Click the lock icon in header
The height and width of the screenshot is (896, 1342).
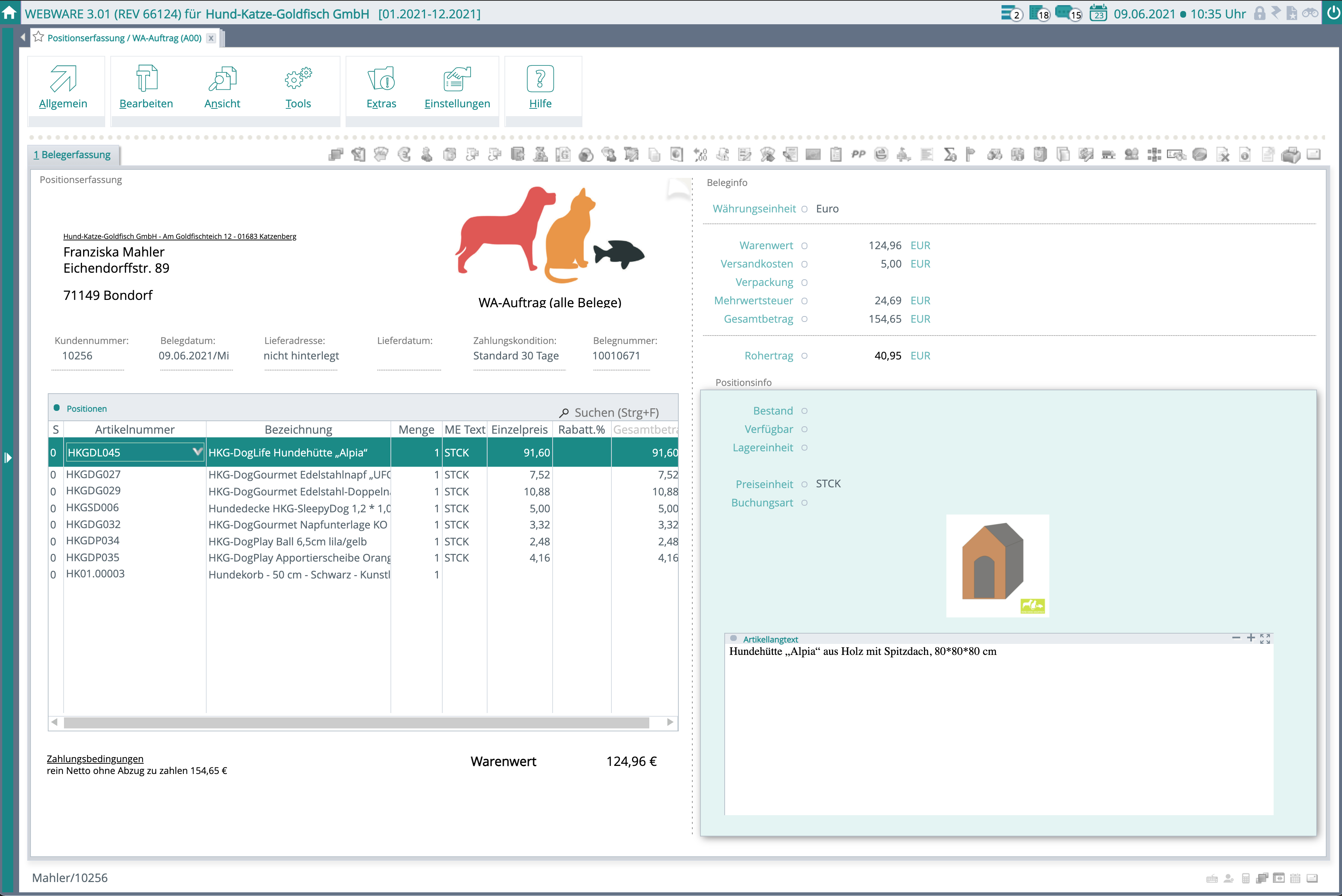pyautogui.click(x=1259, y=13)
